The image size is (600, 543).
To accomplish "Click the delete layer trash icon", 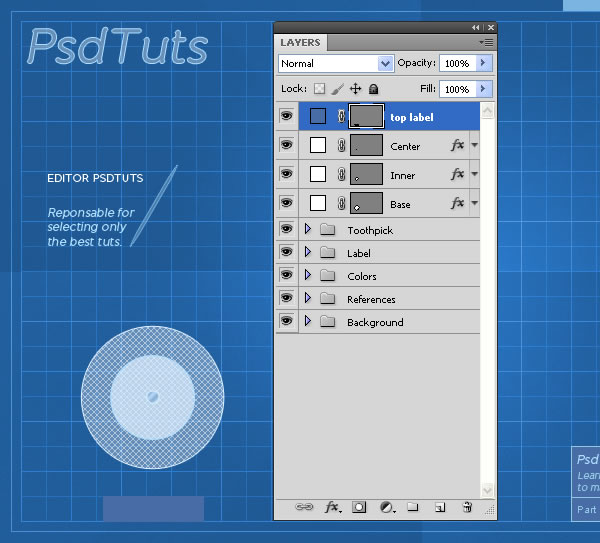I will [x=467, y=507].
